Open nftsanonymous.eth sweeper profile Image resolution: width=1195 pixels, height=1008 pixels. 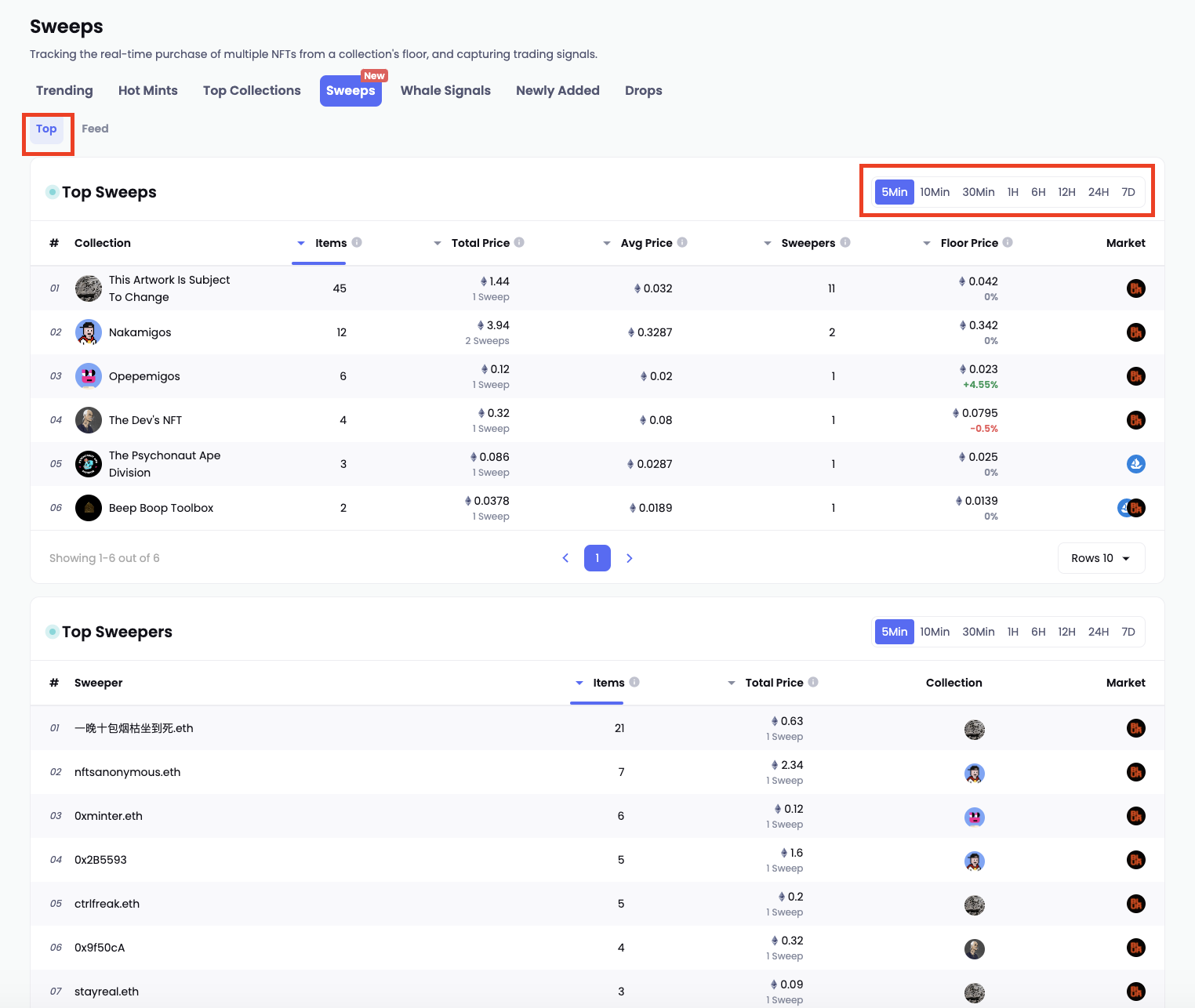click(127, 772)
